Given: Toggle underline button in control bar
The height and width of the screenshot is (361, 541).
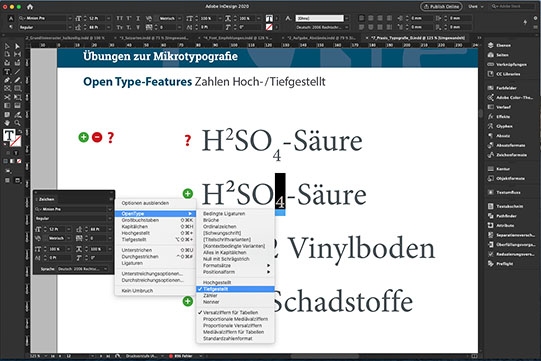Looking at the screenshot, I should [138, 18].
